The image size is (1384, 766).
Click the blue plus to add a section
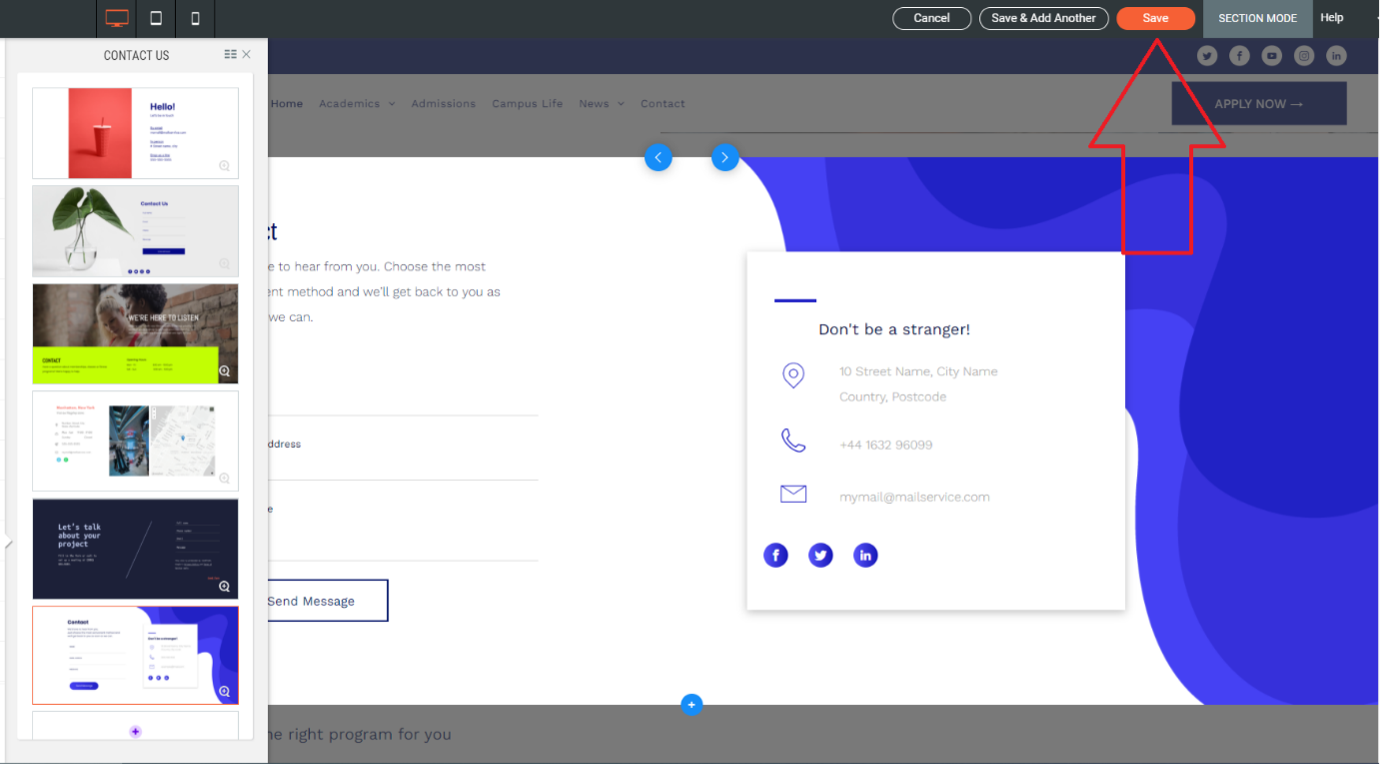pos(692,704)
